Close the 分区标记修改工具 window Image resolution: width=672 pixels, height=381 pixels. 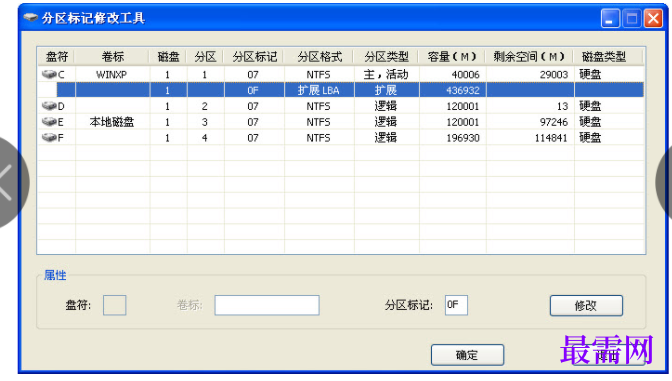pos(653,18)
